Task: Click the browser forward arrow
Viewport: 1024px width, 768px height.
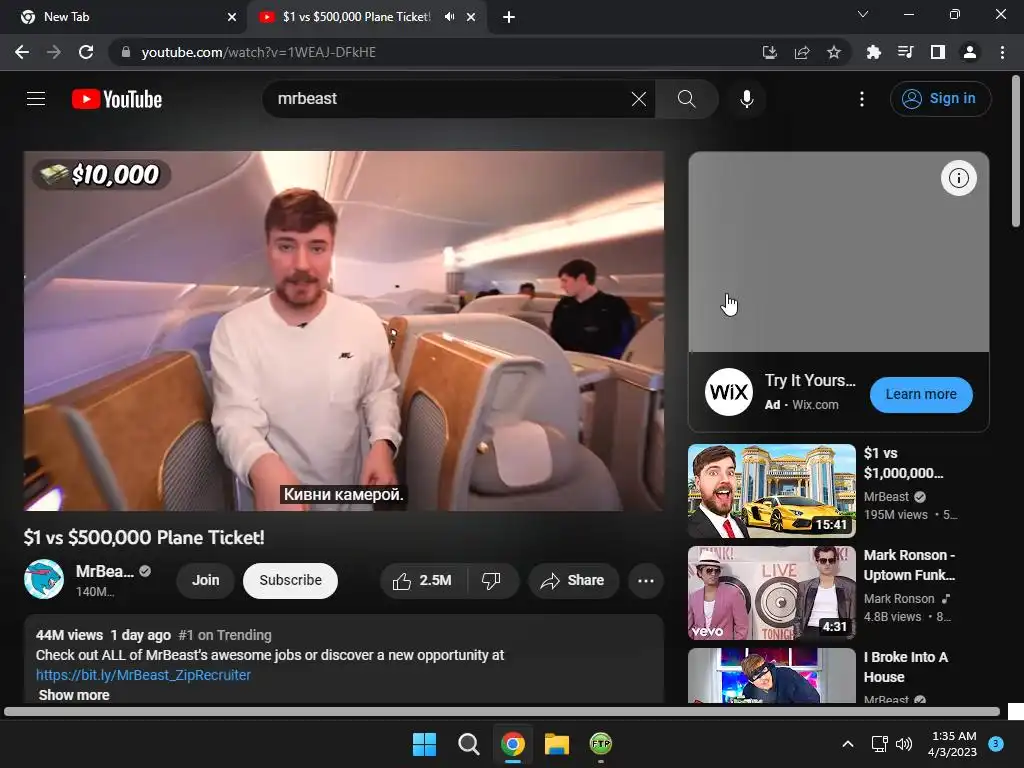Action: (54, 52)
